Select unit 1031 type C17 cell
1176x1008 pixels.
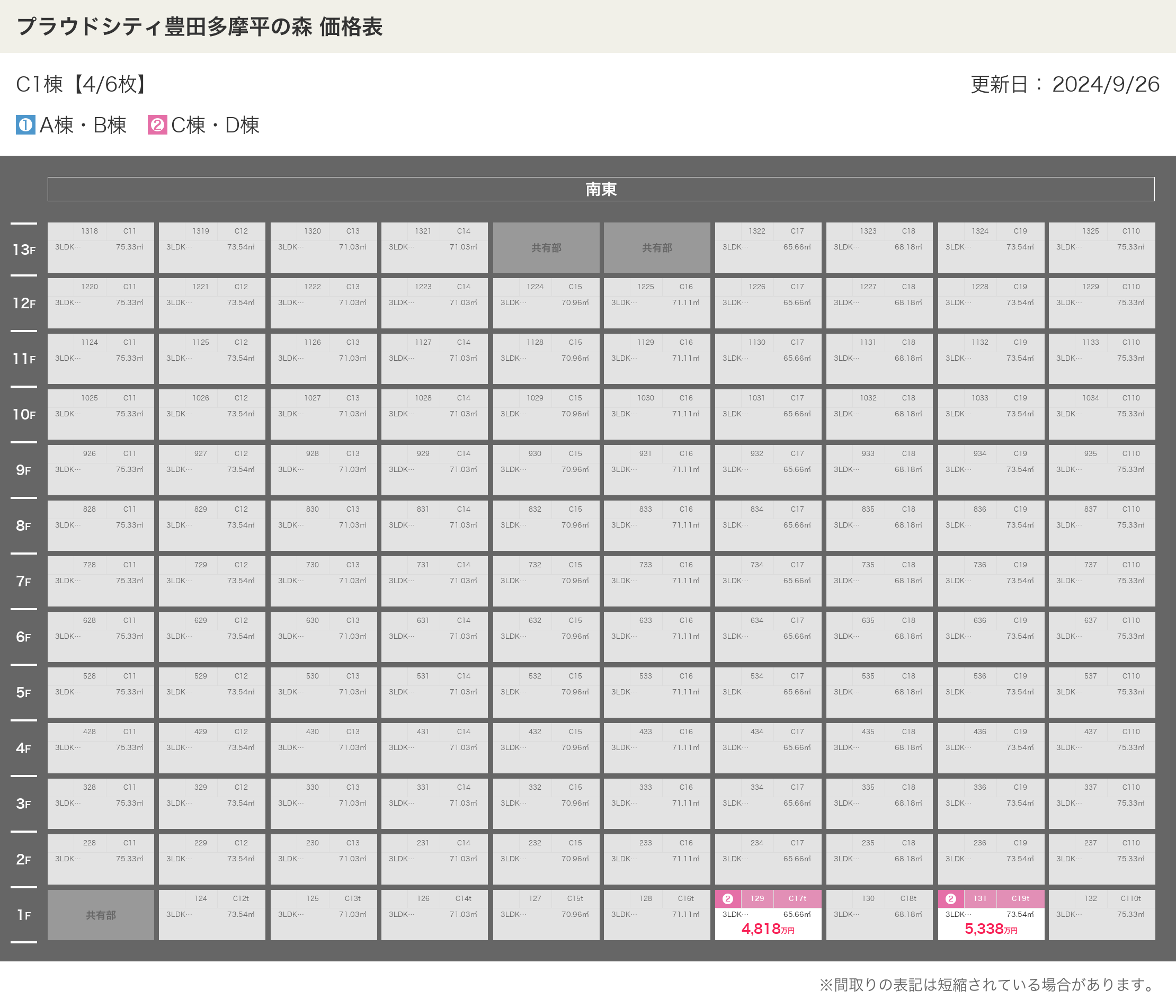pyautogui.click(x=768, y=414)
